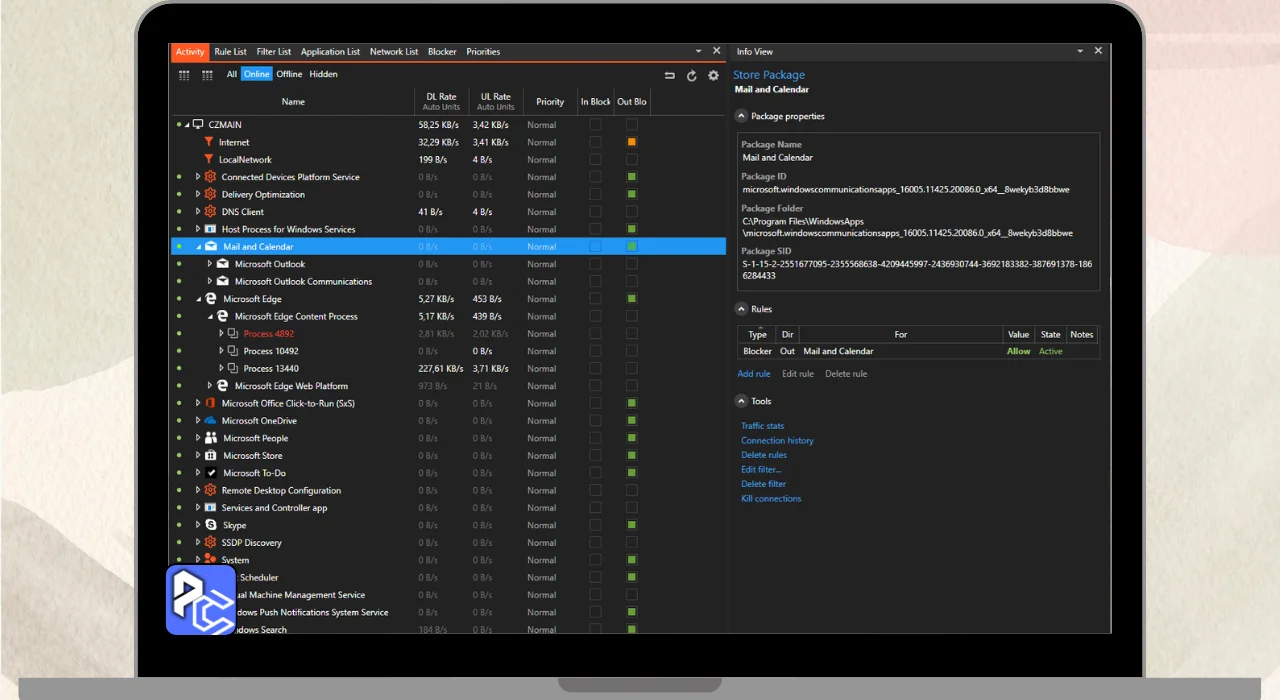Image resolution: width=1280 pixels, height=700 pixels.
Task: Toggle Out Block checkbox for Internet
Action: point(632,142)
